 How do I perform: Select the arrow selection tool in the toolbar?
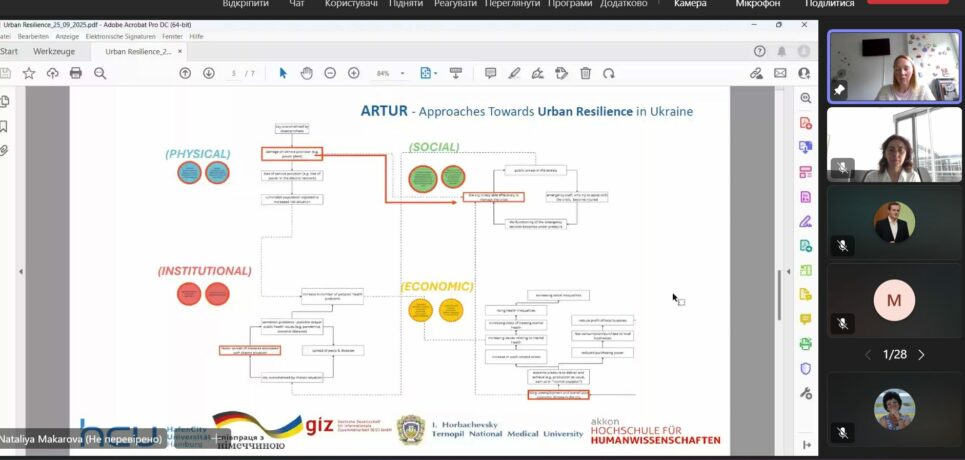(x=283, y=73)
